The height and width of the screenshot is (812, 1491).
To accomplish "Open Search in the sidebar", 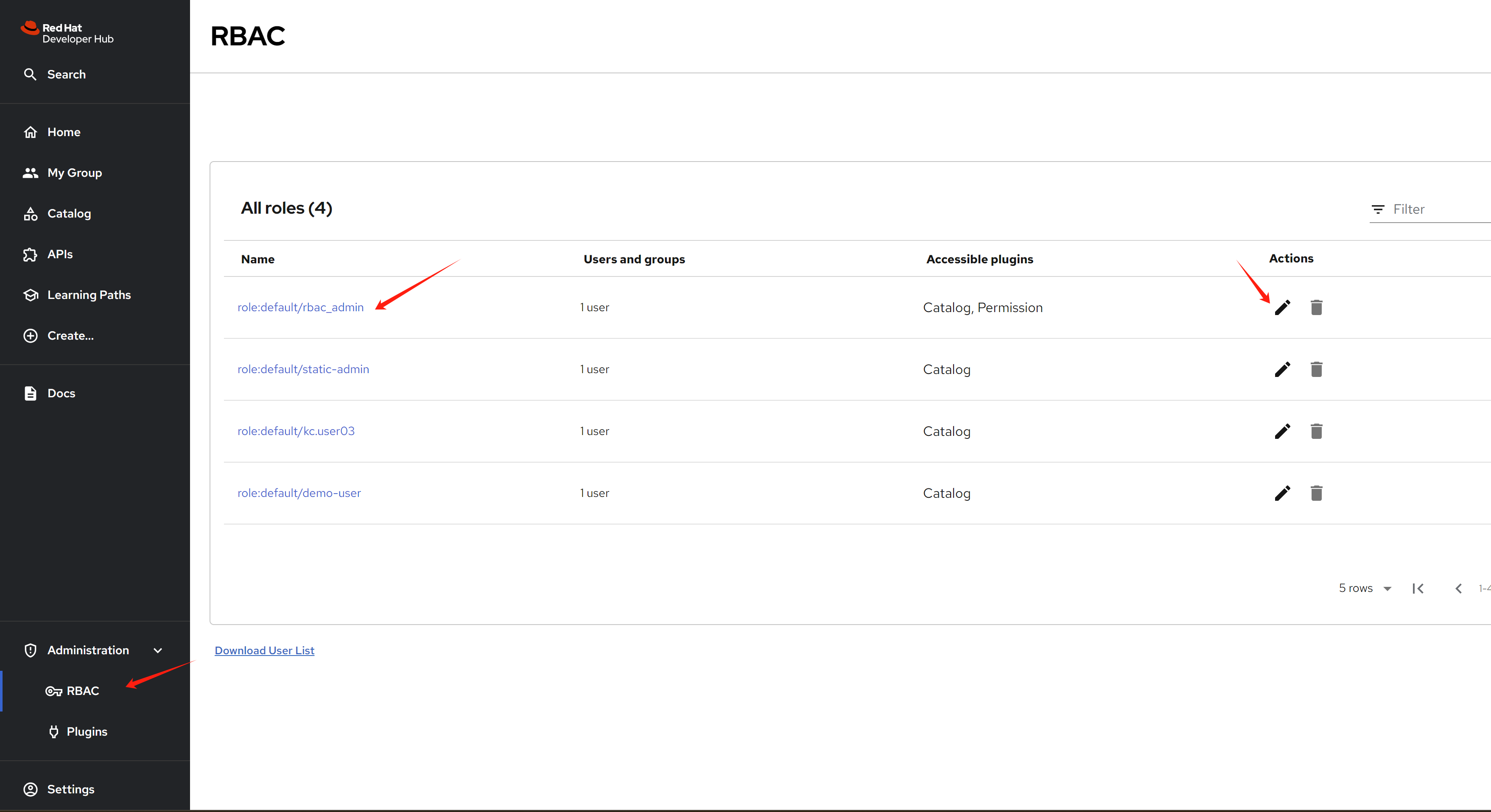I will coord(66,75).
